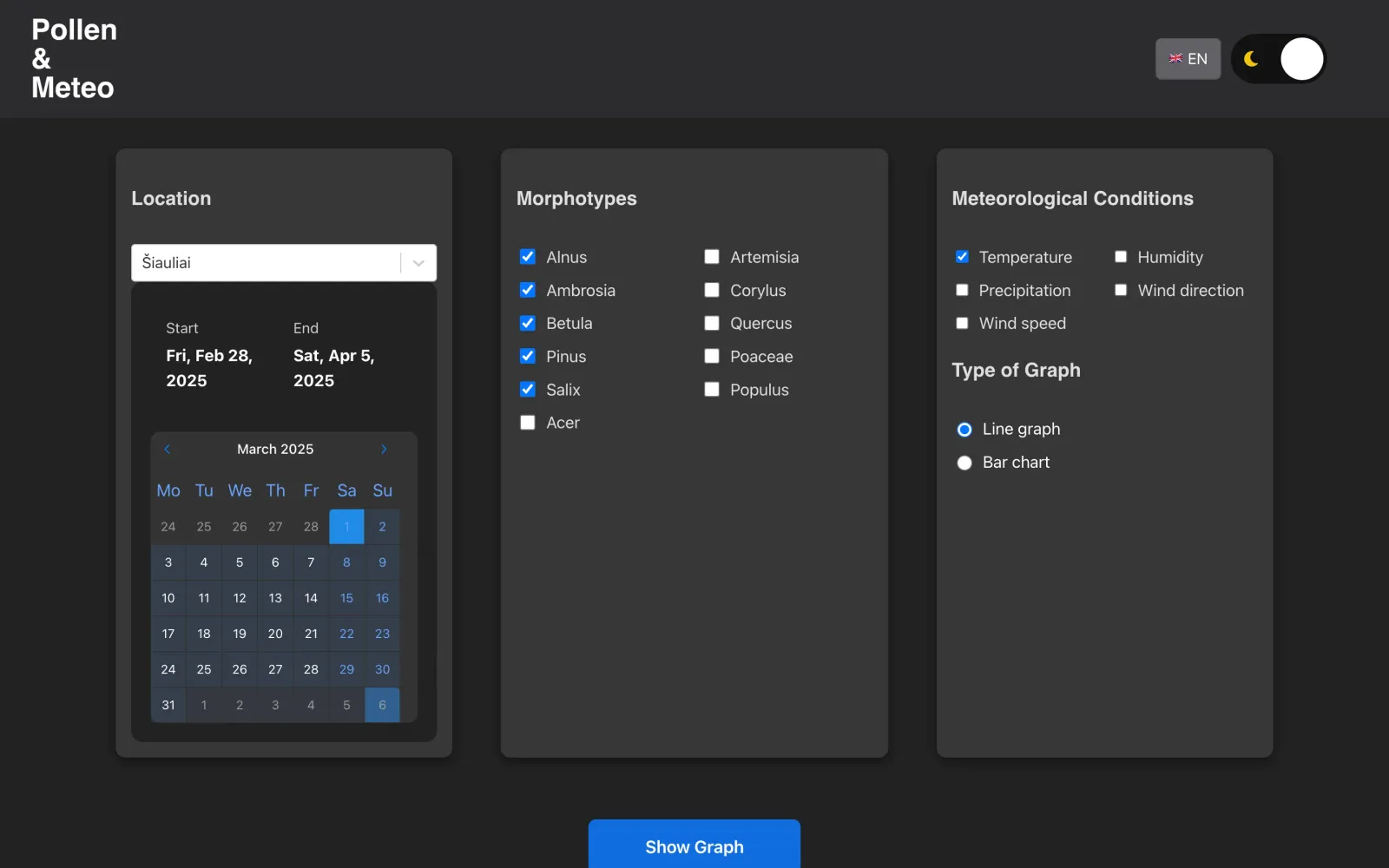Pick February 24 in the calendar
The height and width of the screenshot is (868, 1389).
[x=168, y=527]
